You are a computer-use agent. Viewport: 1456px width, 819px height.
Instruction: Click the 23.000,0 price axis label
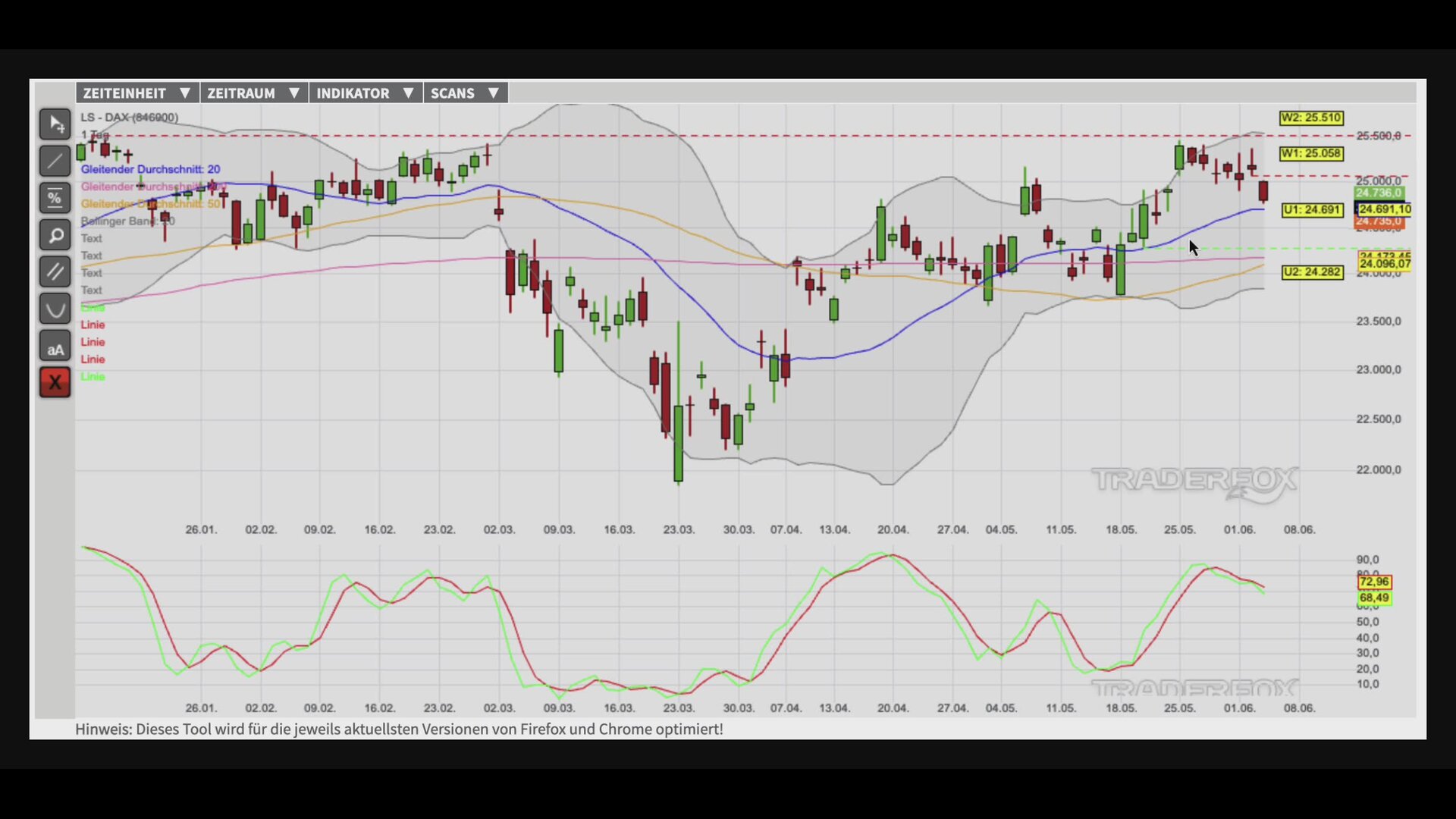tap(1379, 369)
